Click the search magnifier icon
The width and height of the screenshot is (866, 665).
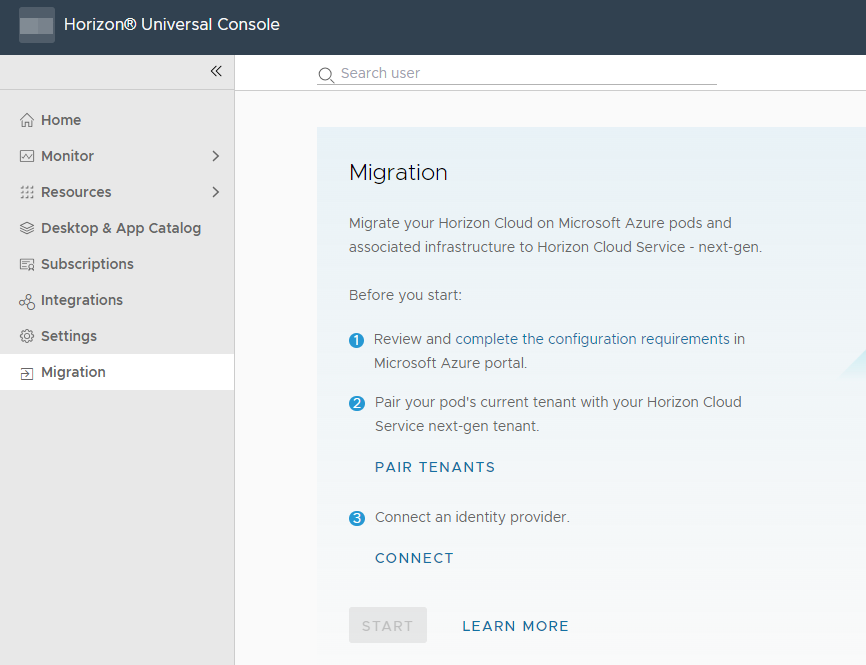(326, 75)
